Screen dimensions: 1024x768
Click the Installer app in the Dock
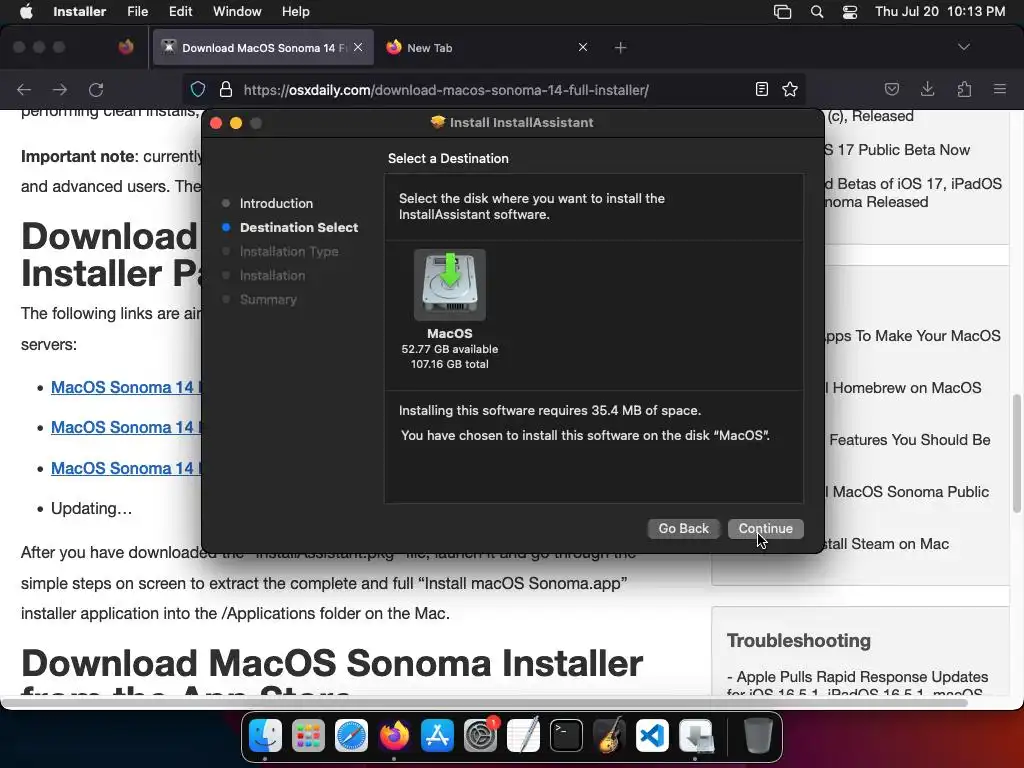pos(696,736)
